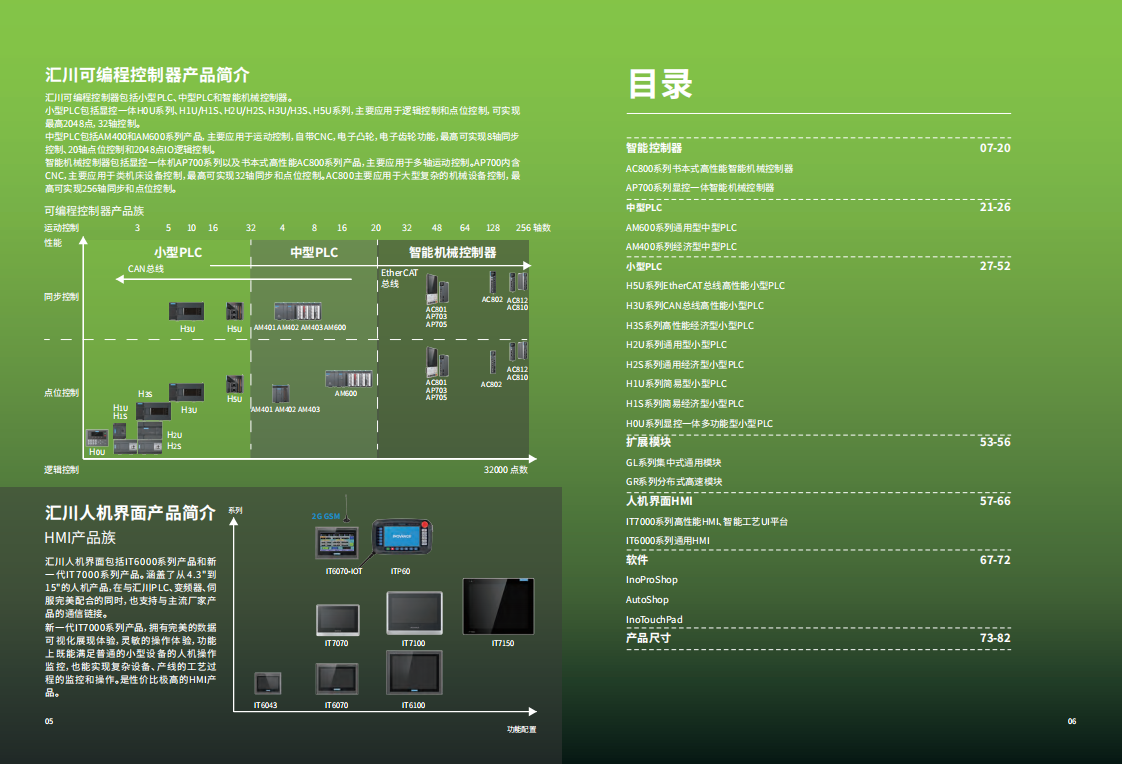Go to 产品尺寸 section, pages 73-82

[648, 638]
